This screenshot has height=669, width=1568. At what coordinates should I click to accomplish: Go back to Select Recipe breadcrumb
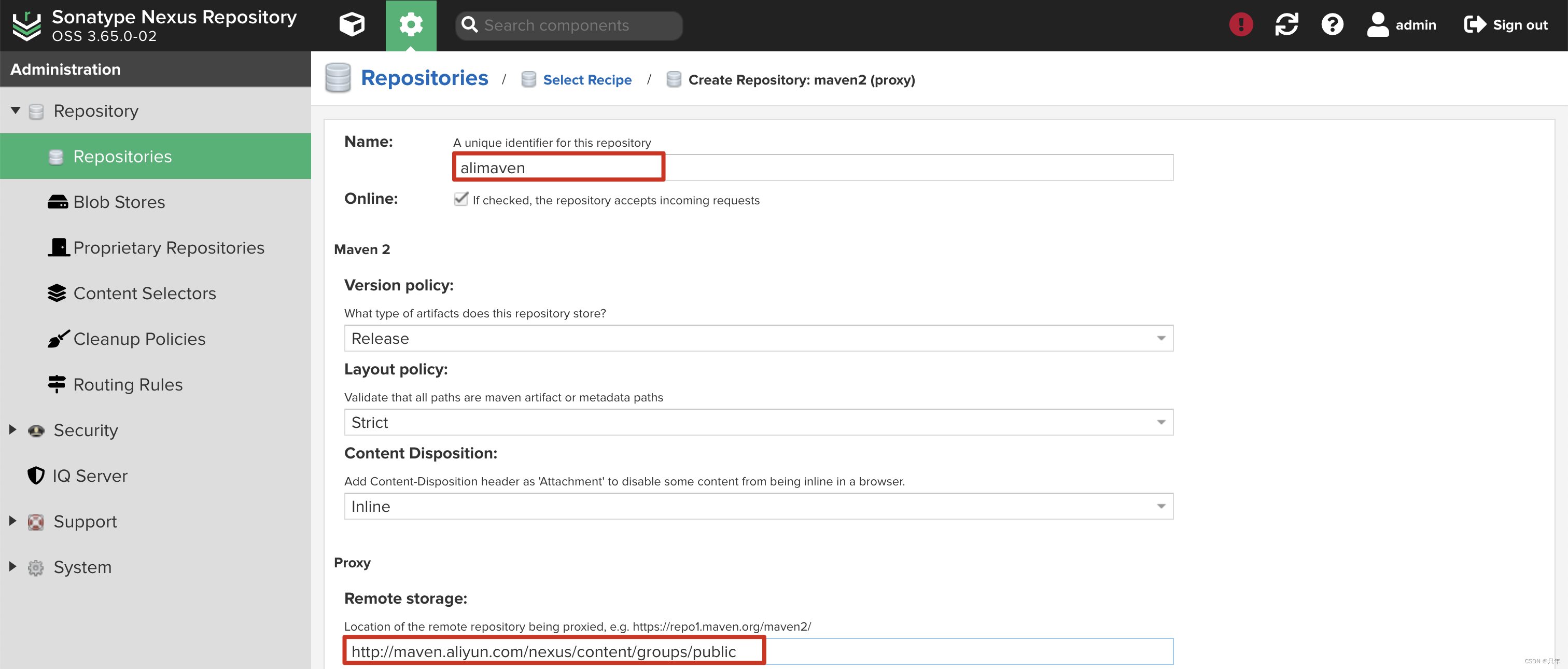[x=587, y=80]
